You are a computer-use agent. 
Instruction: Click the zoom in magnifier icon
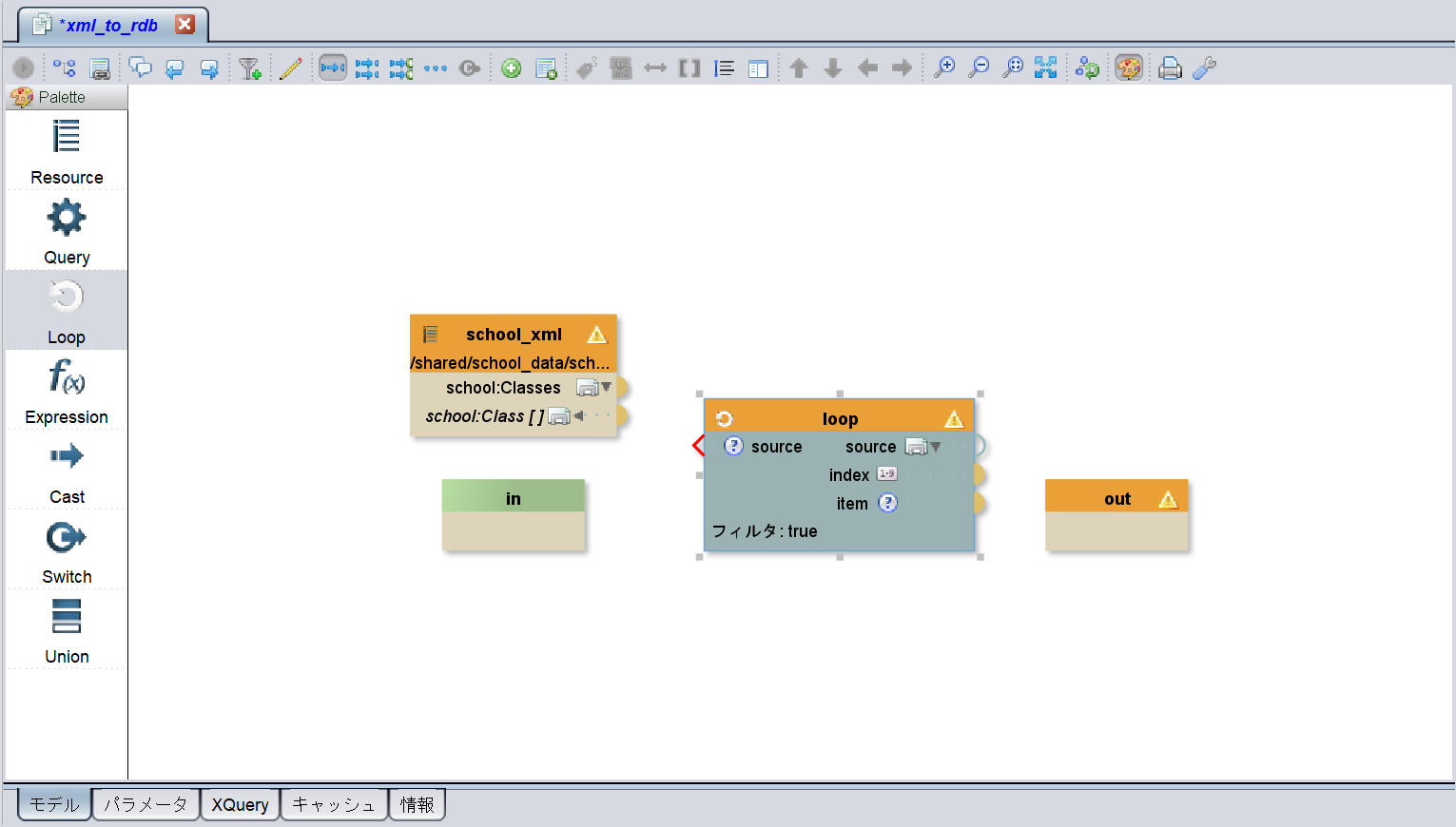point(944,68)
